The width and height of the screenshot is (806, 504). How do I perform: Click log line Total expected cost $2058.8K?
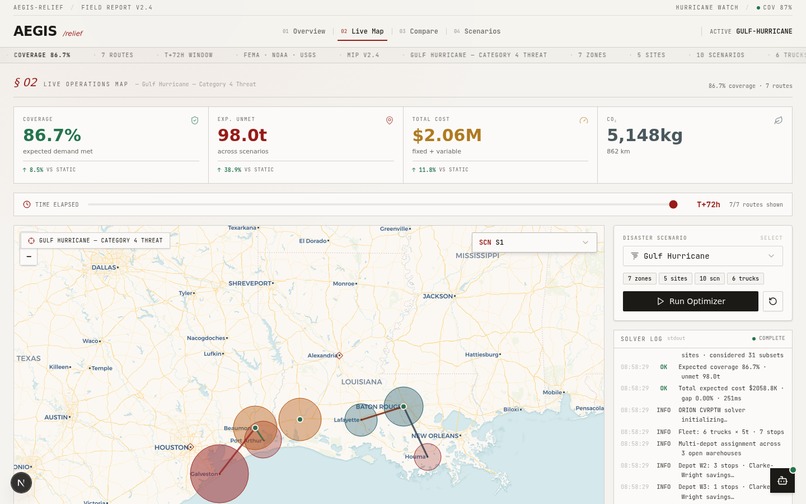coord(703,393)
